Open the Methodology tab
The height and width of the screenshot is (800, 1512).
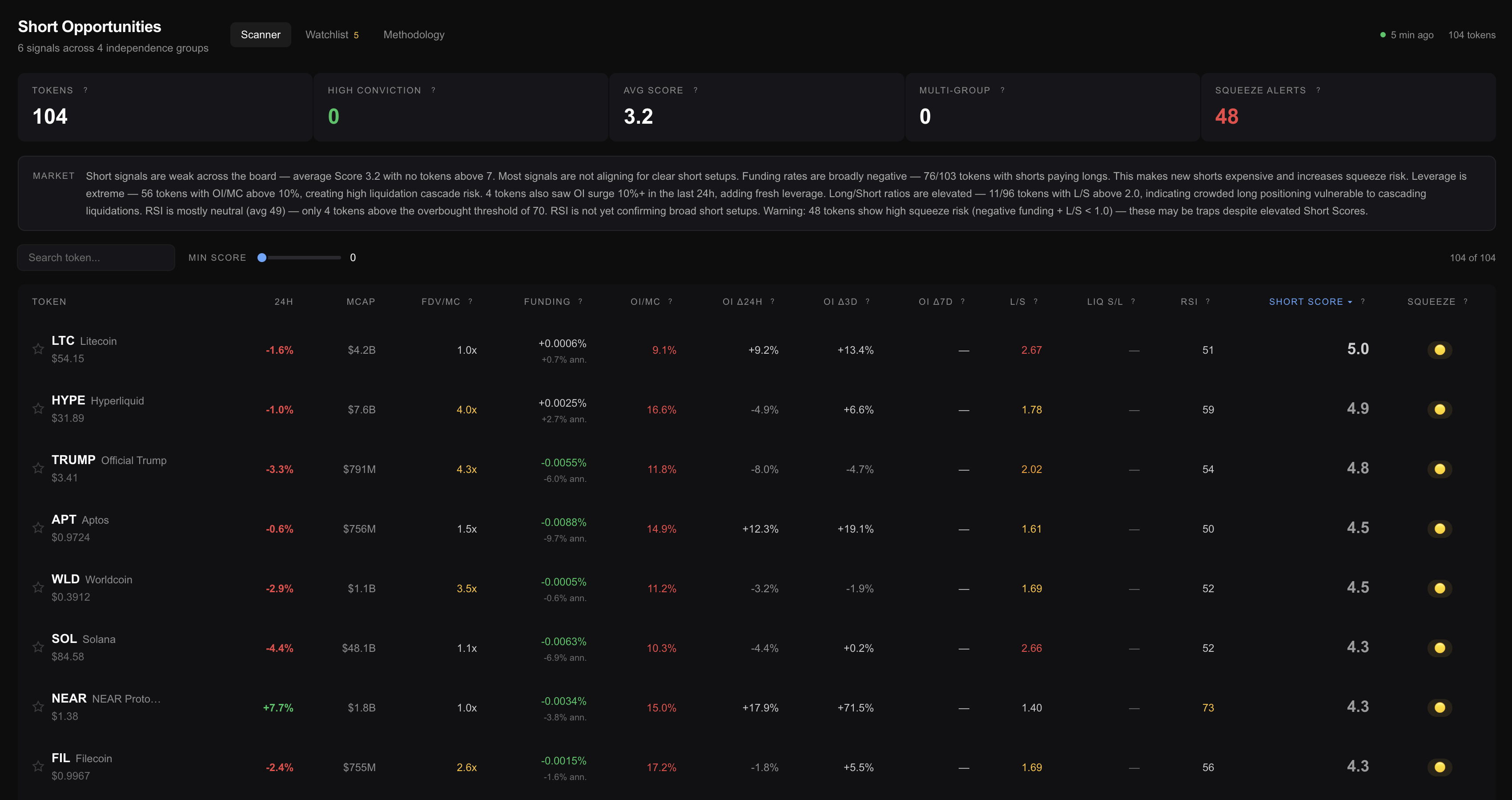click(x=414, y=34)
